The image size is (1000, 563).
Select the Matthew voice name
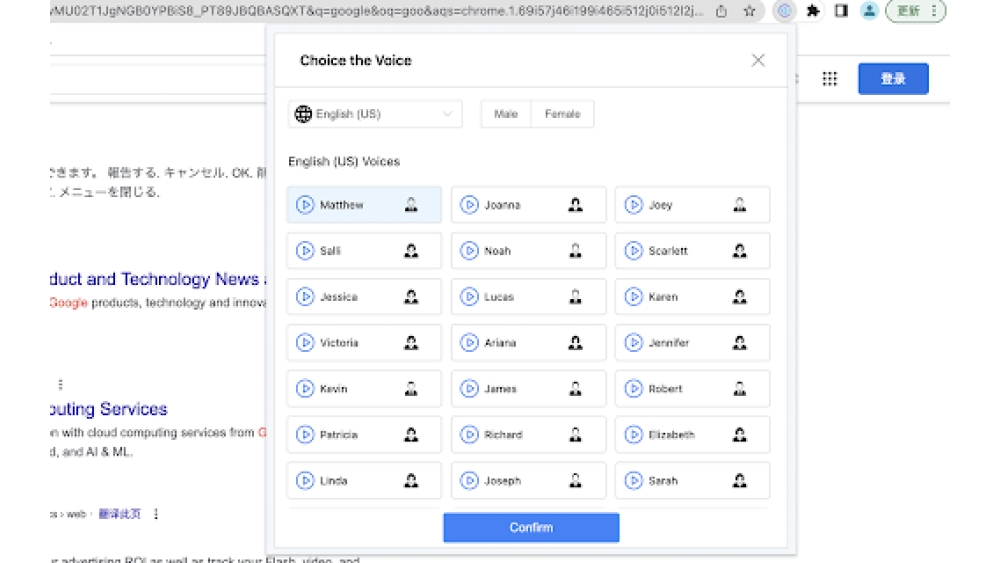tap(341, 205)
